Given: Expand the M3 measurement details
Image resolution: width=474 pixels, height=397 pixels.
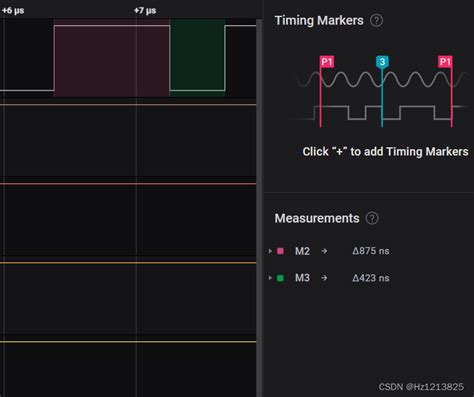Looking at the screenshot, I should pos(270,278).
